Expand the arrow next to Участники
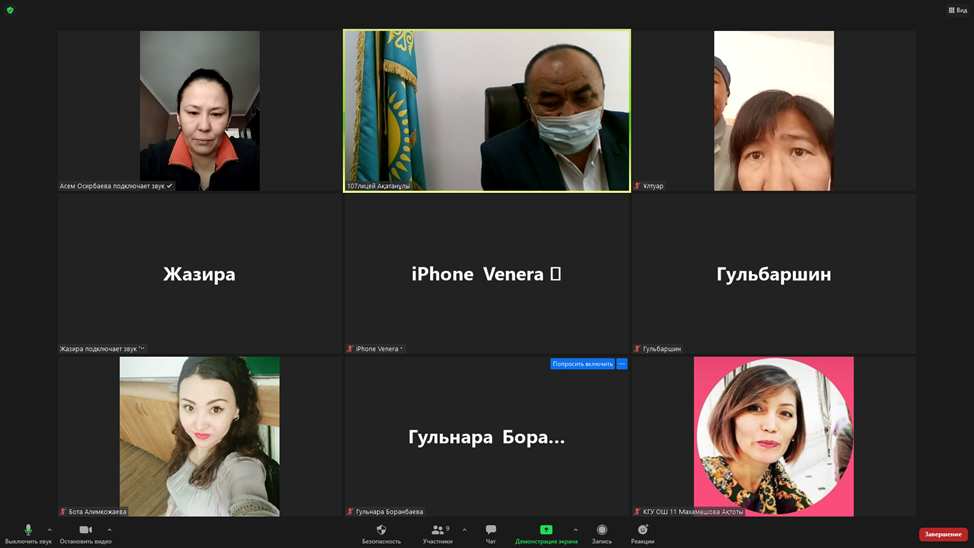974x548 pixels. pos(464,530)
